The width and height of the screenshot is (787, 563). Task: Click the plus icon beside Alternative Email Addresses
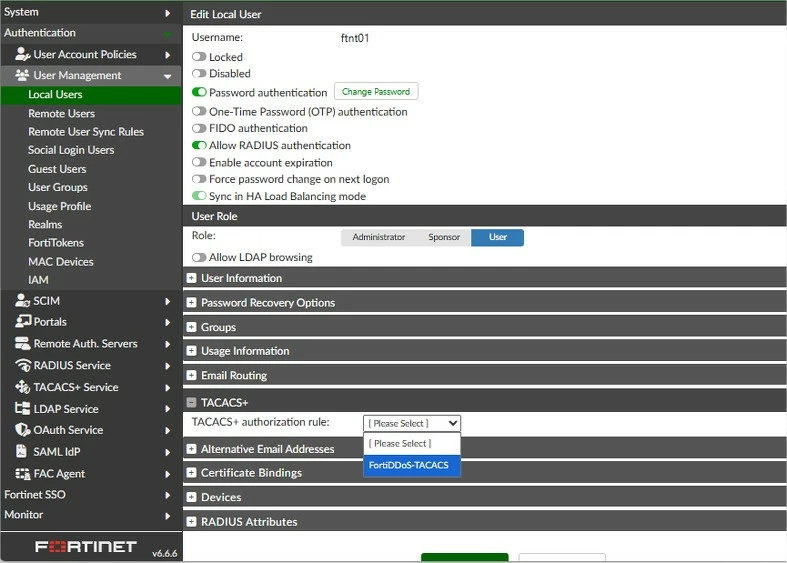coord(191,449)
